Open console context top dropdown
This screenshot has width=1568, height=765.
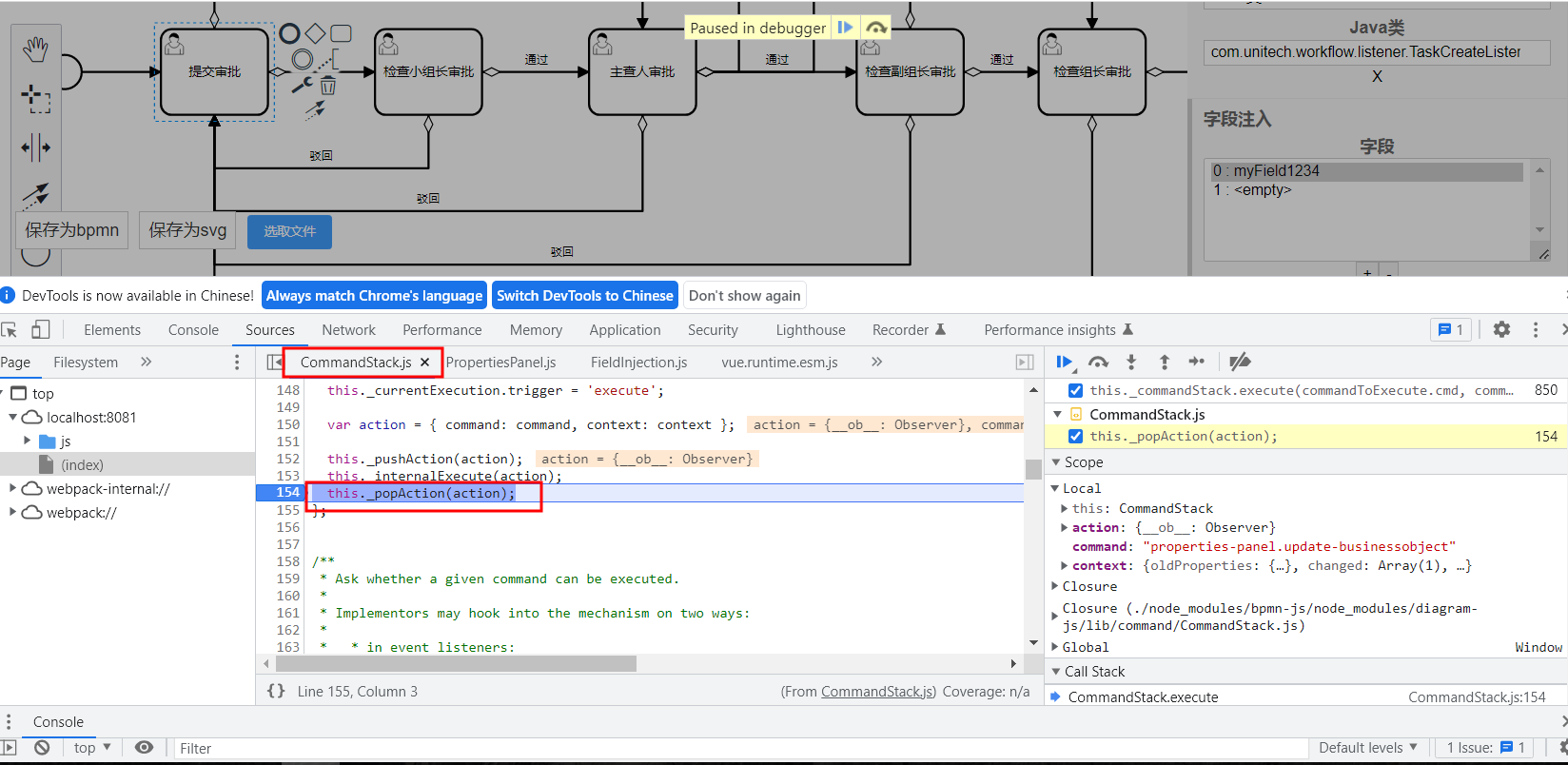[x=92, y=748]
